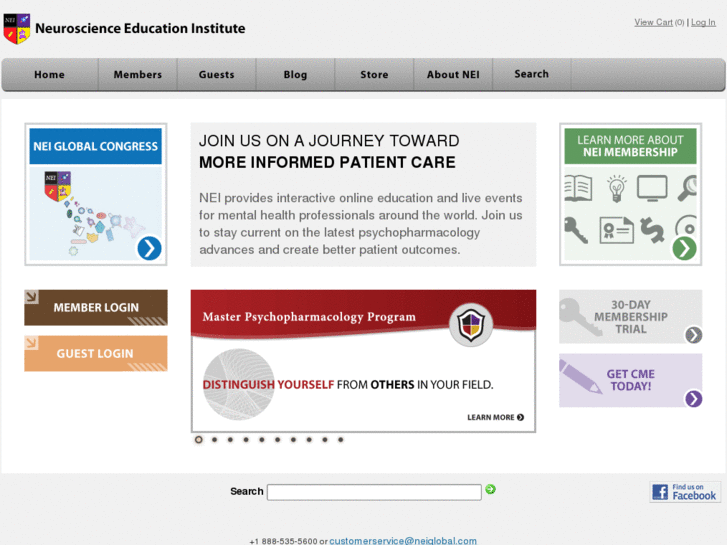Go to the Blog menu item
The width and height of the screenshot is (727, 545).
coord(295,75)
